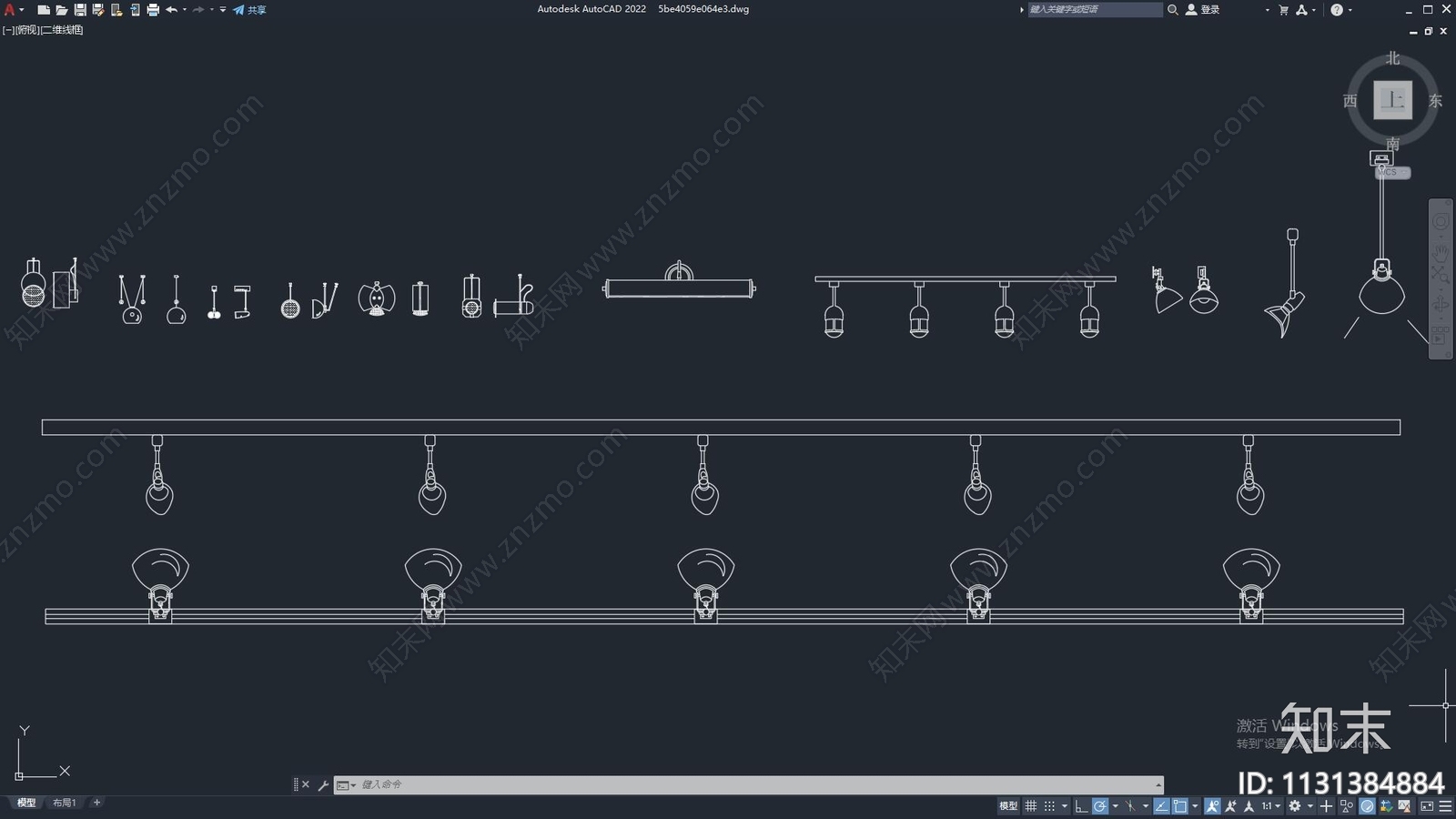Expand the sign-in dropdown arrow

1267,10
